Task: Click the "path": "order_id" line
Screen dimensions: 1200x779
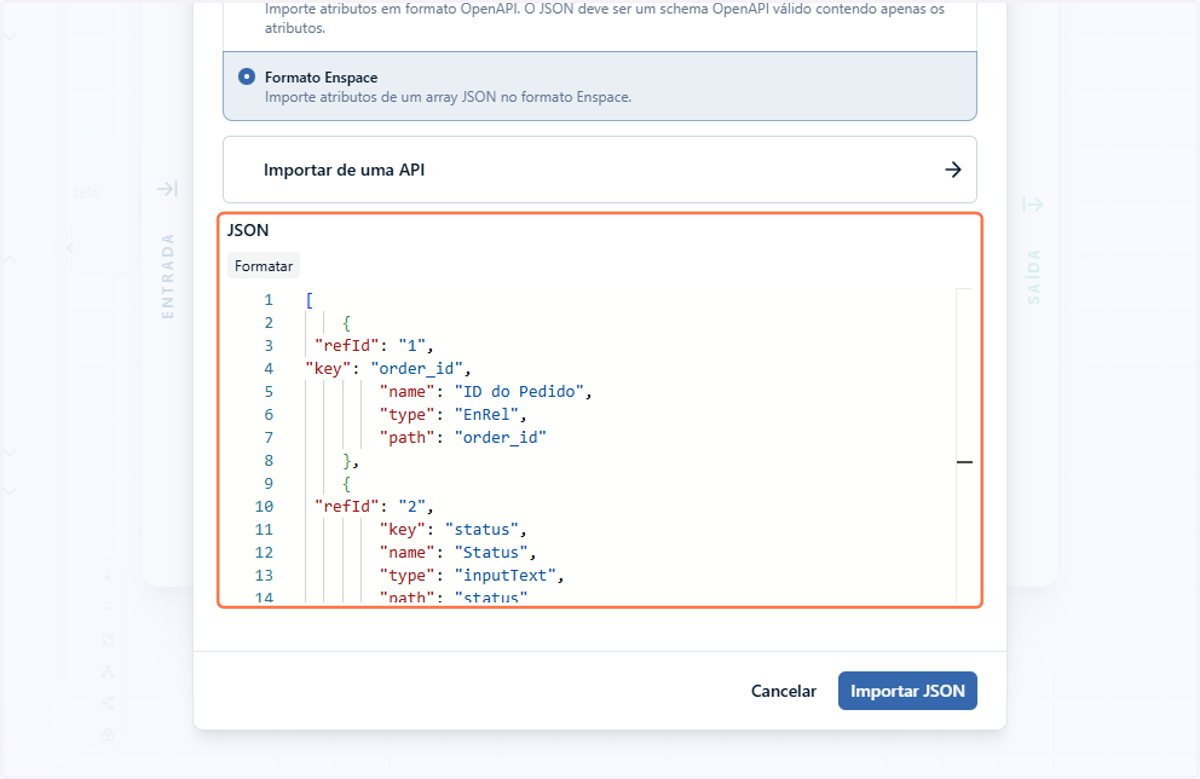Action: point(463,438)
